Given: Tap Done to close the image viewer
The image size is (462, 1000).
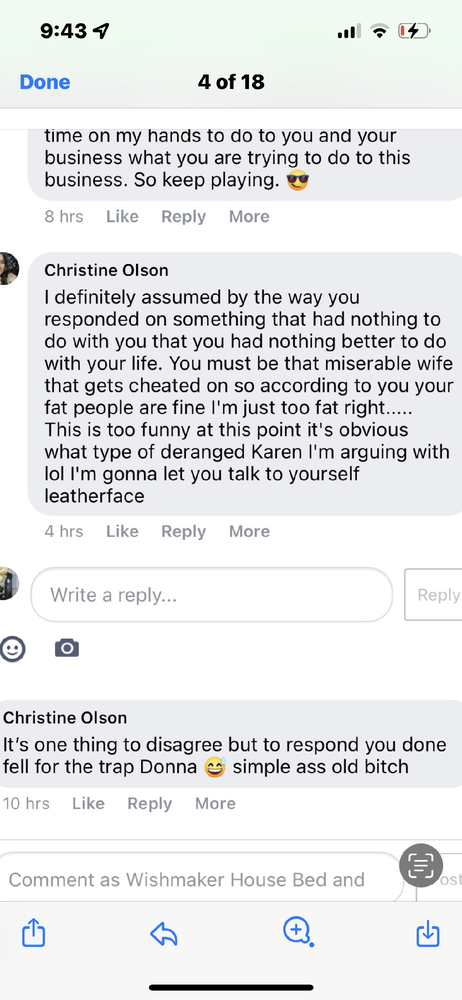Looking at the screenshot, I should pos(45,82).
